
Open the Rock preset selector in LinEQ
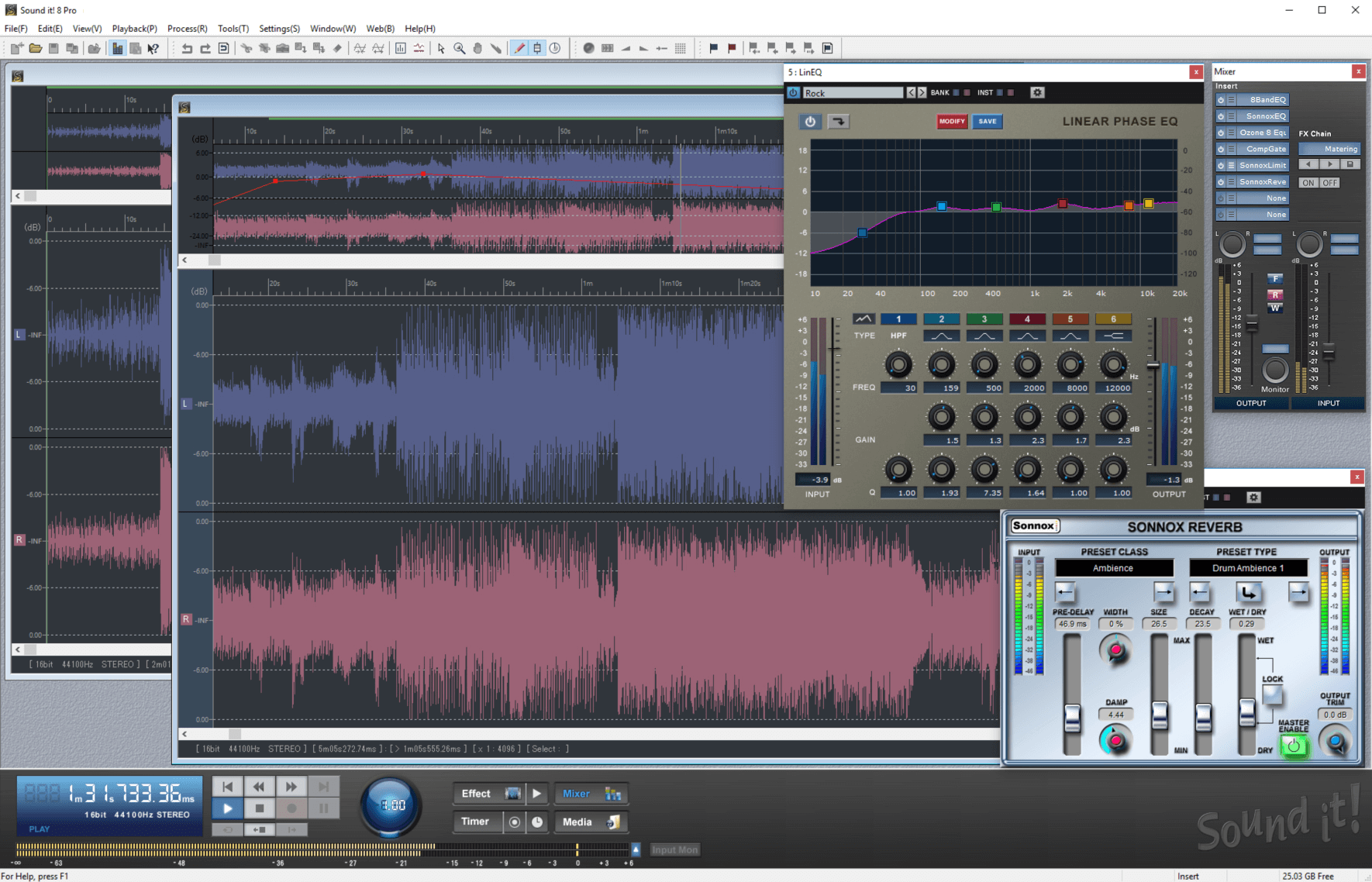pos(853,92)
